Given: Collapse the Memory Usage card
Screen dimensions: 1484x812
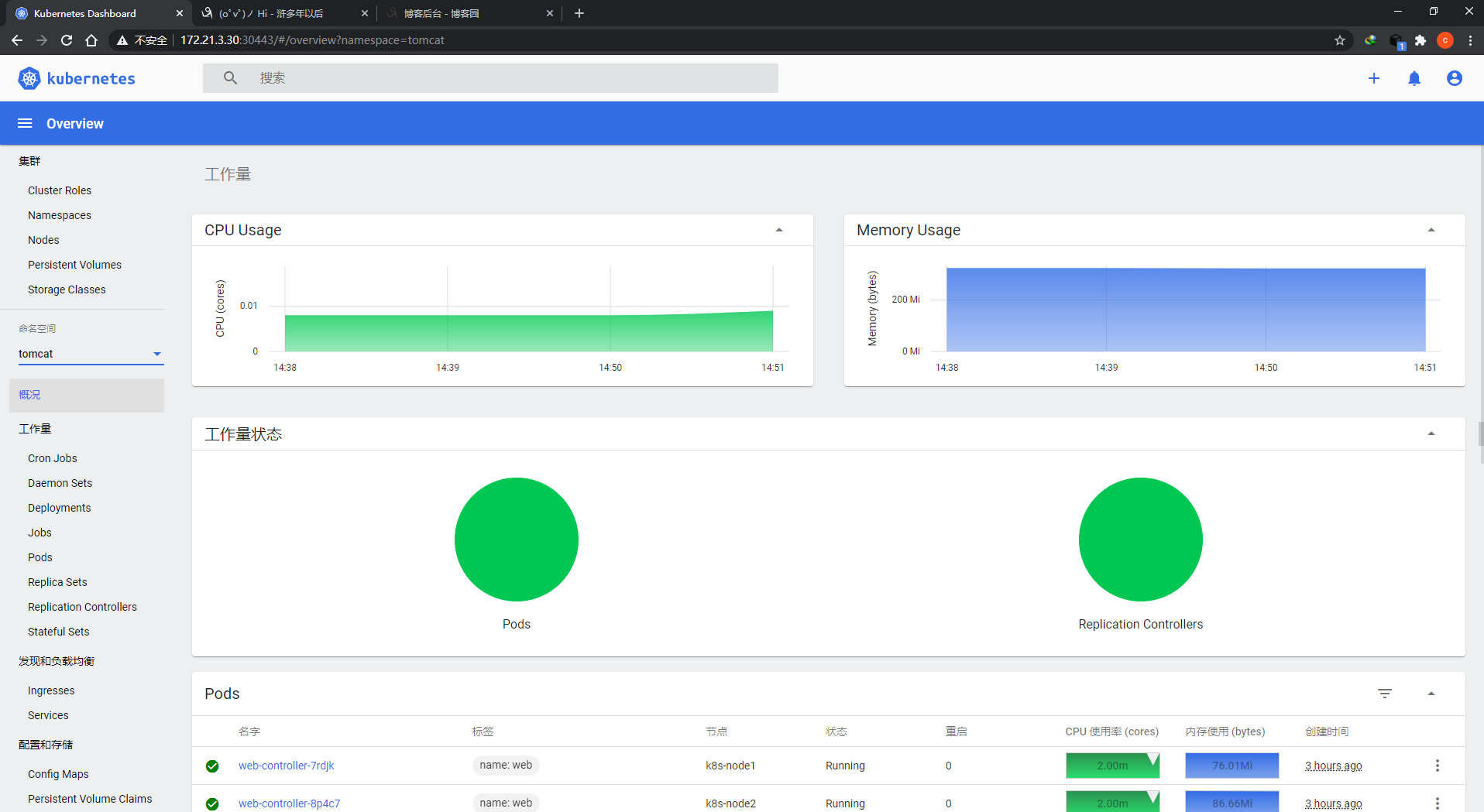Looking at the screenshot, I should click(1431, 230).
